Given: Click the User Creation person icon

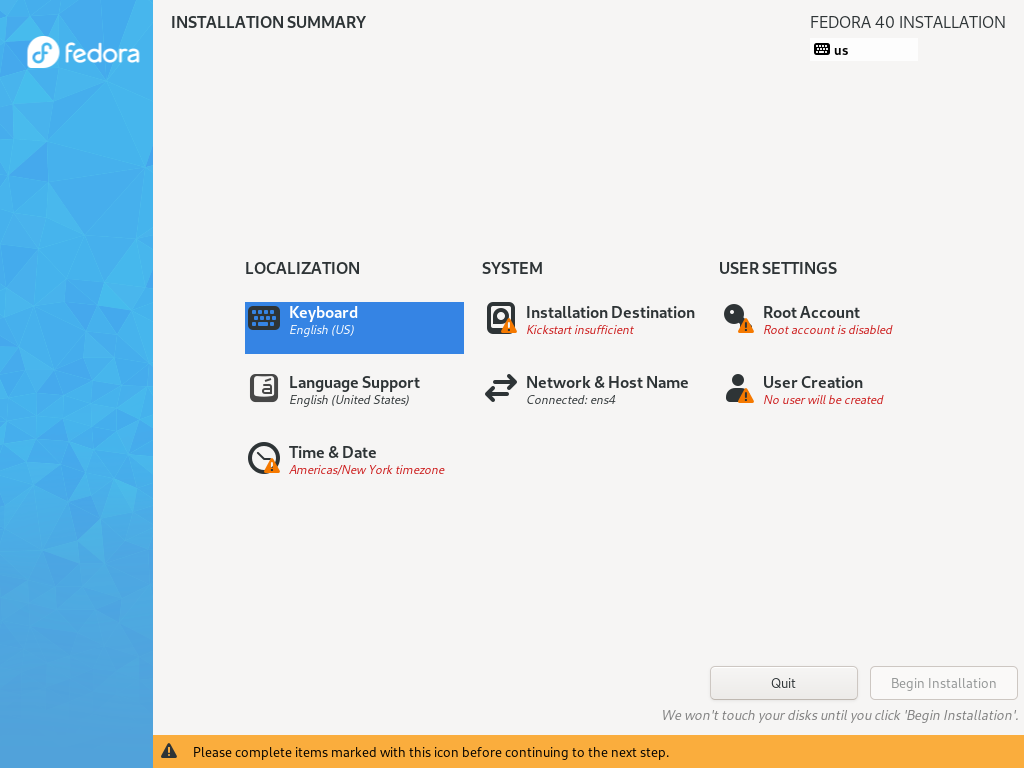Looking at the screenshot, I should pyautogui.click(x=739, y=389).
